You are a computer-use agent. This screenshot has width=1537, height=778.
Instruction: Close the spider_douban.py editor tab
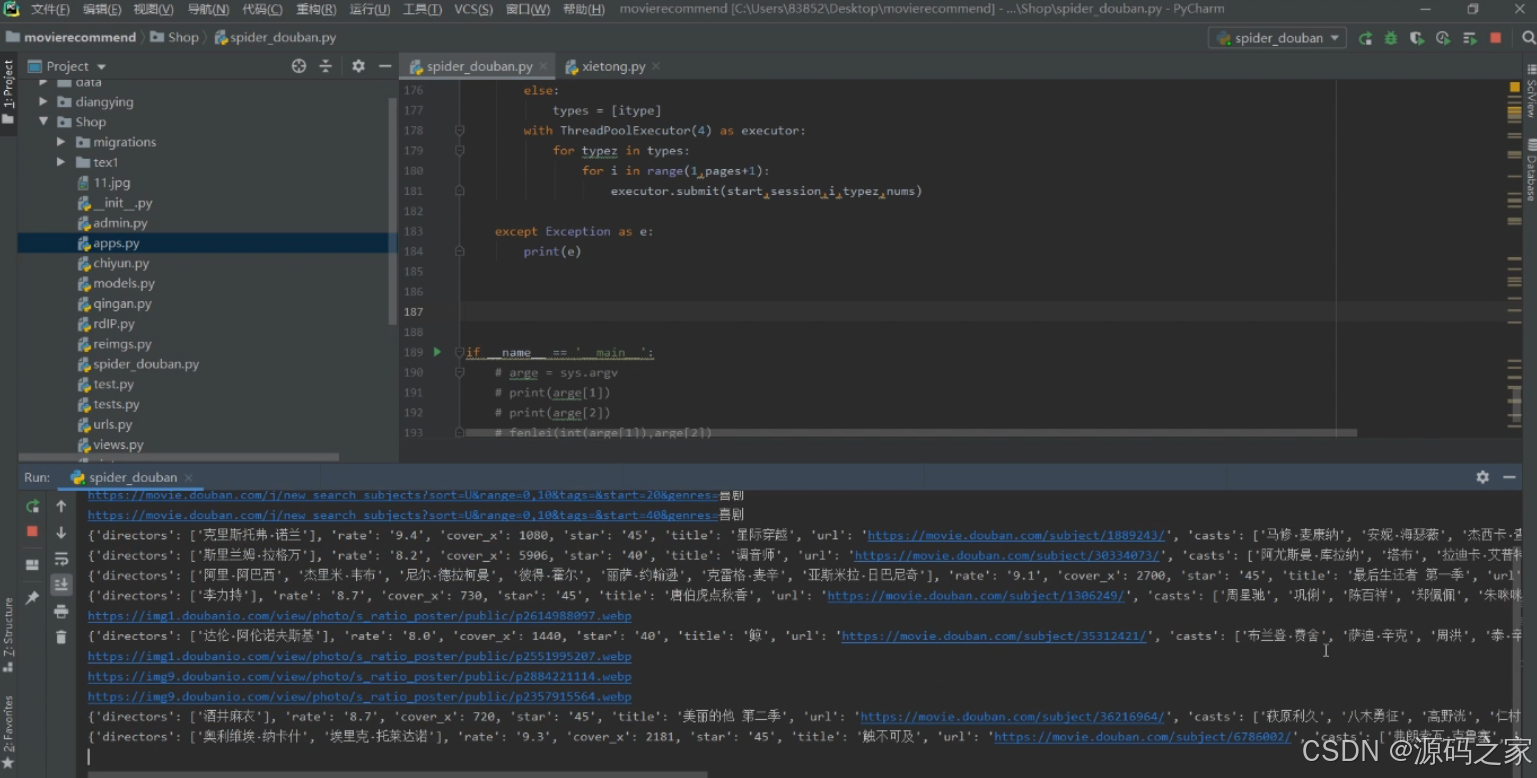[x=544, y=67]
